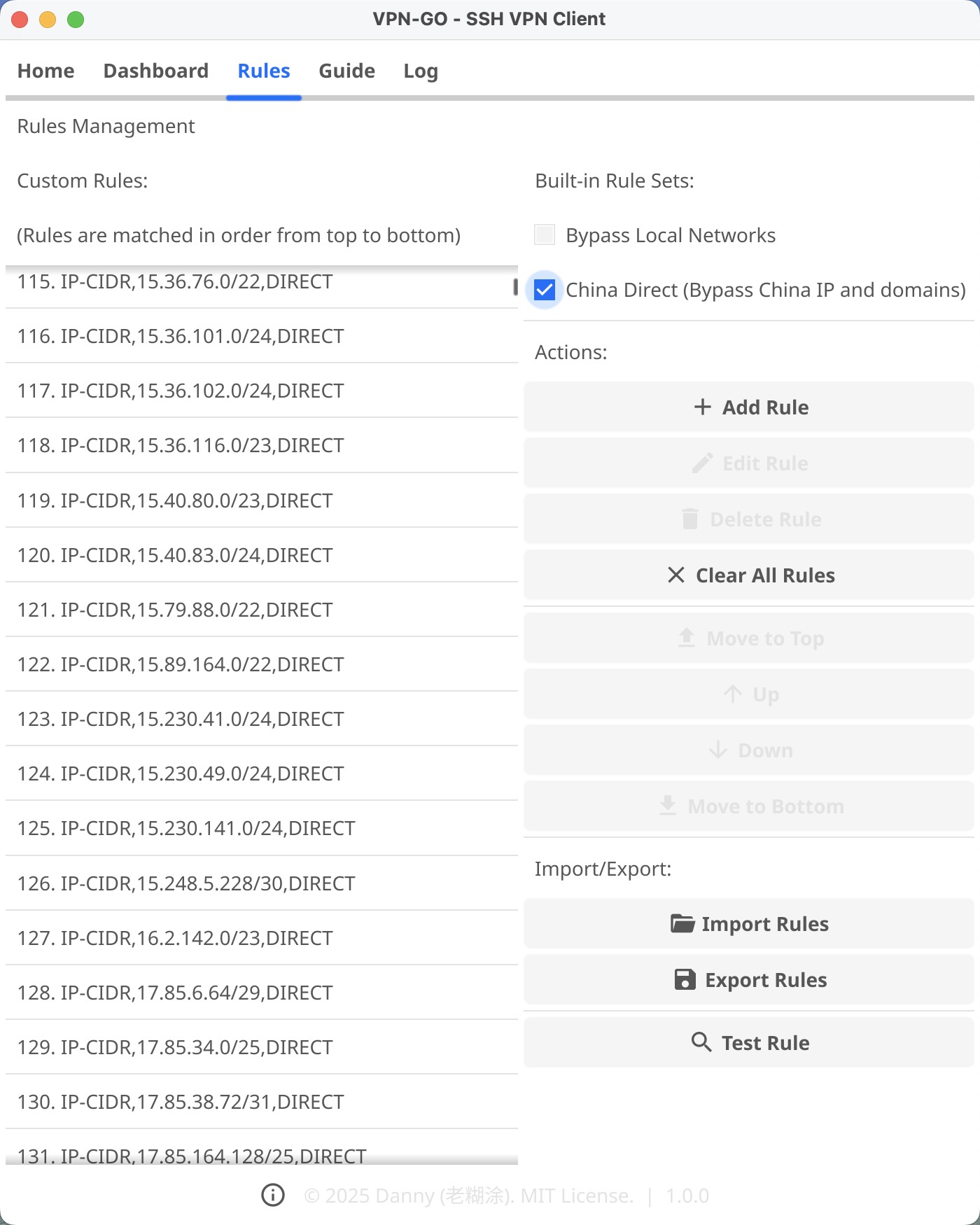Click the Export Rules save icon
The width and height of the screenshot is (980, 1225).
[685, 979]
